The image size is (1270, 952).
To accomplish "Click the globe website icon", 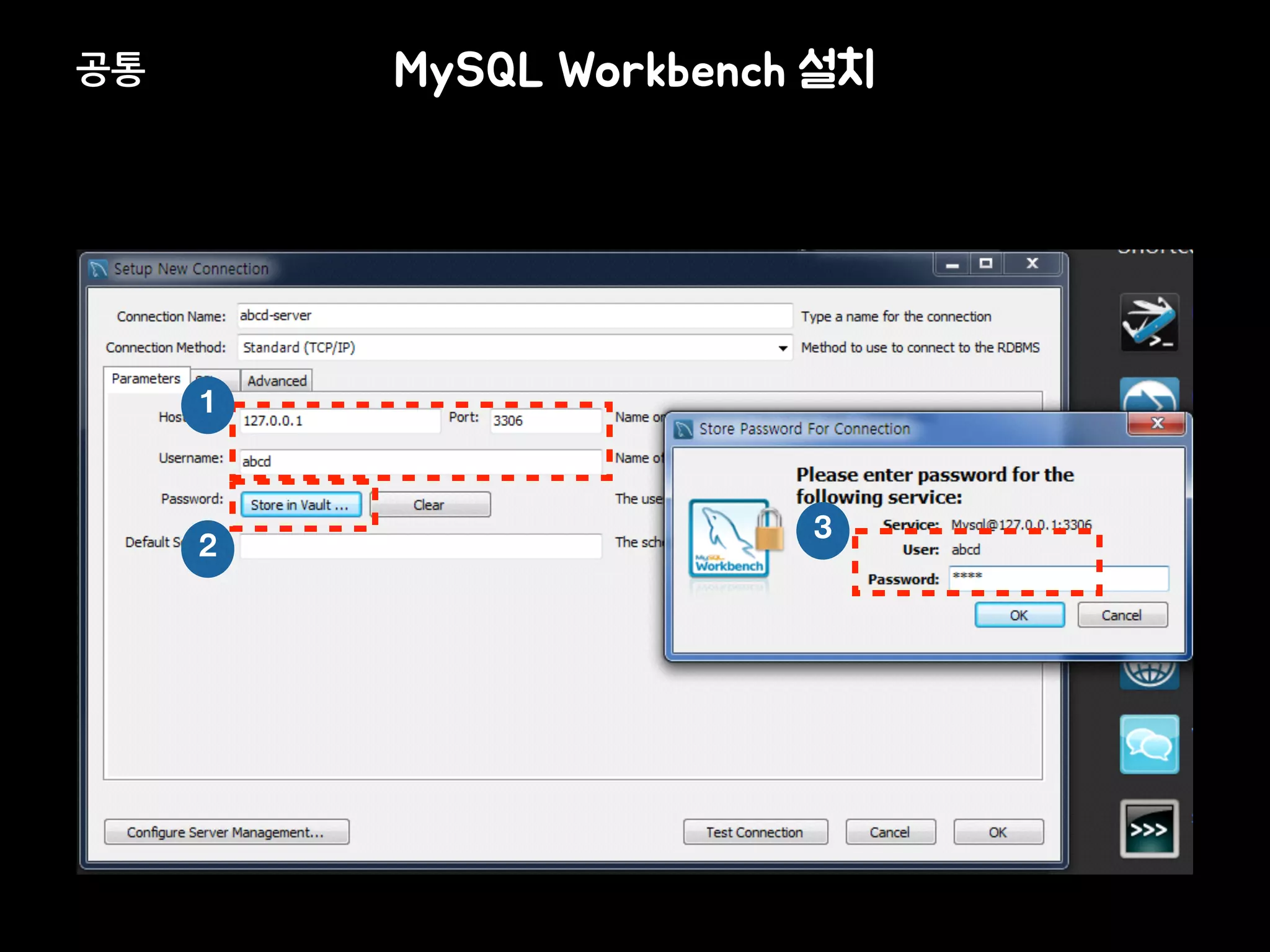I will click(1149, 674).
